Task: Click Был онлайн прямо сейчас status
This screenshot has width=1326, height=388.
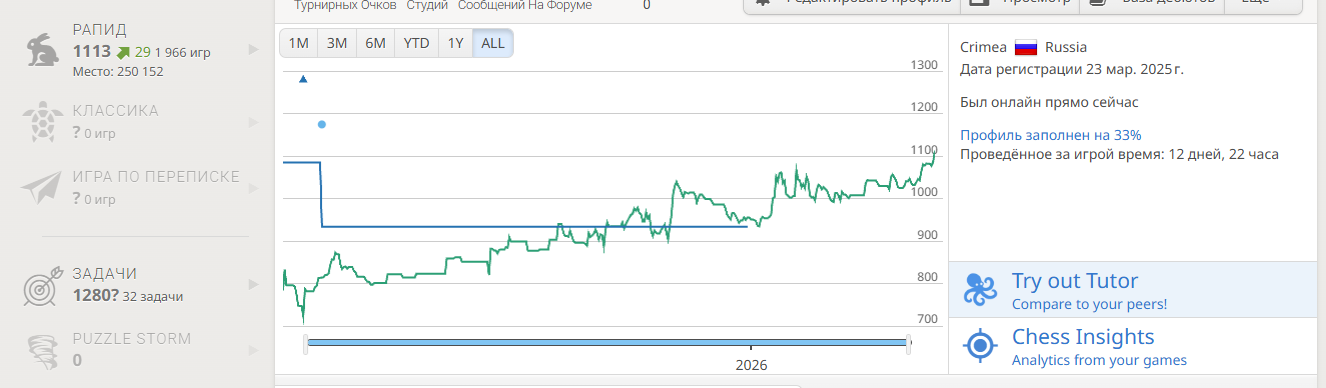Action: (1049, 102)
